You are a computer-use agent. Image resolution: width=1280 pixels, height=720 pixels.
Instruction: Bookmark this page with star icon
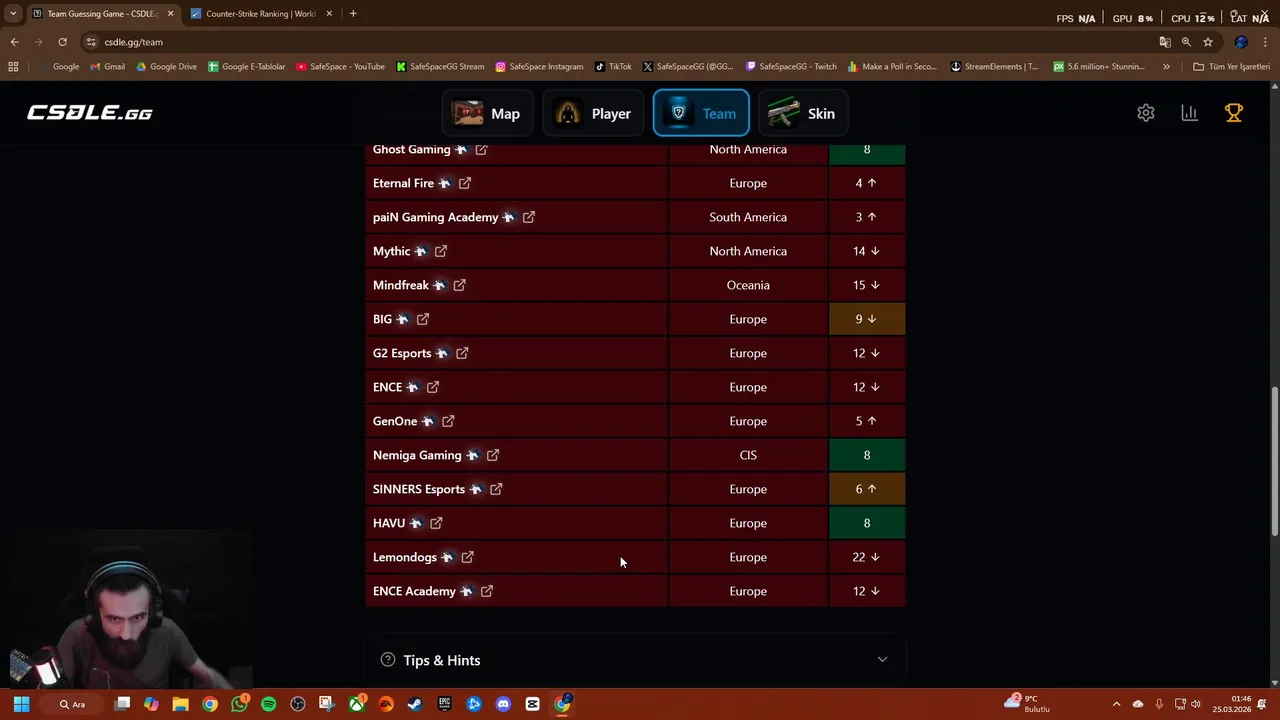tap(1208, 42)
